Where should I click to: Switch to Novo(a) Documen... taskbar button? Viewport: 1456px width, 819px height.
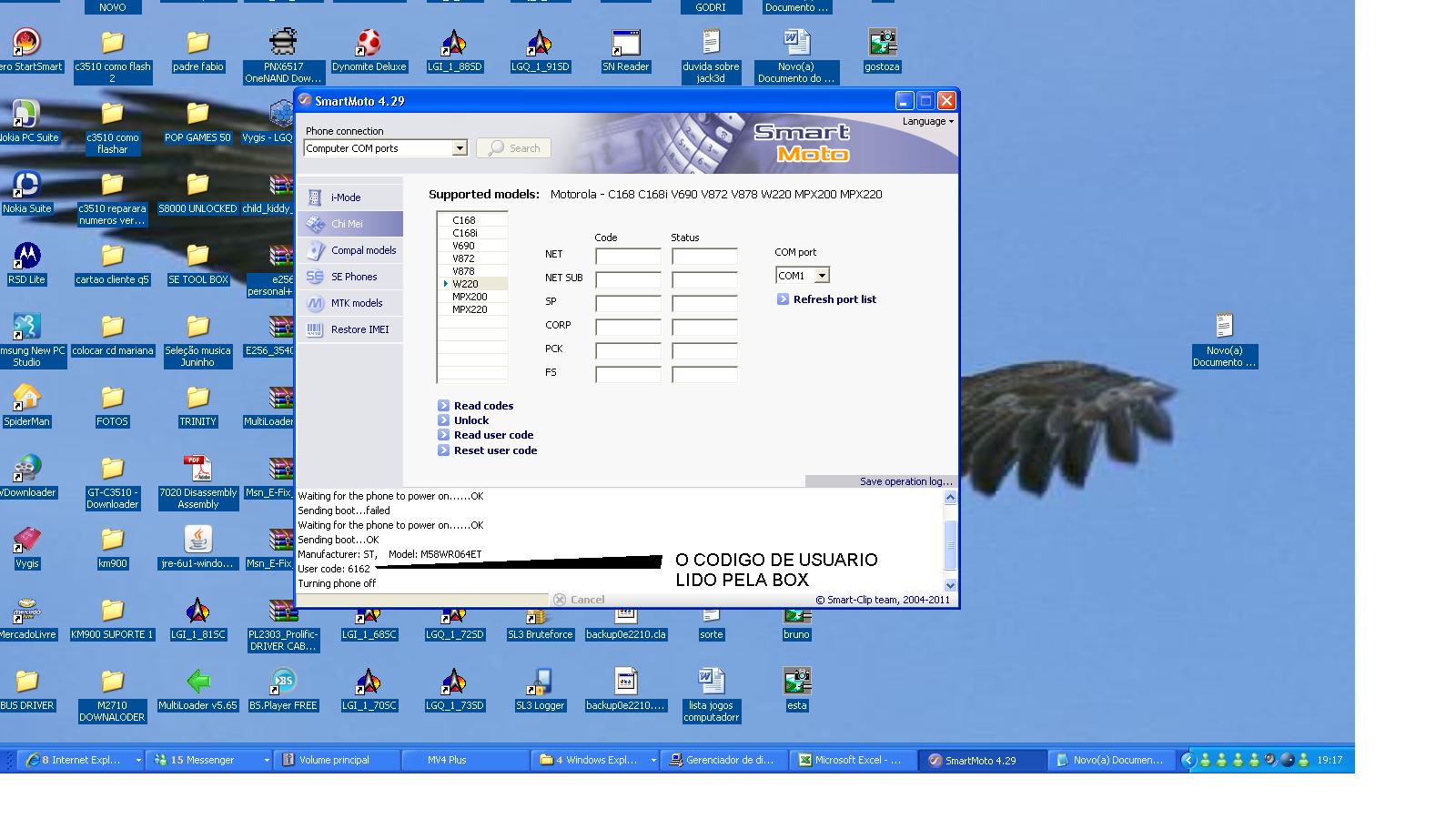coord(1111,760)
